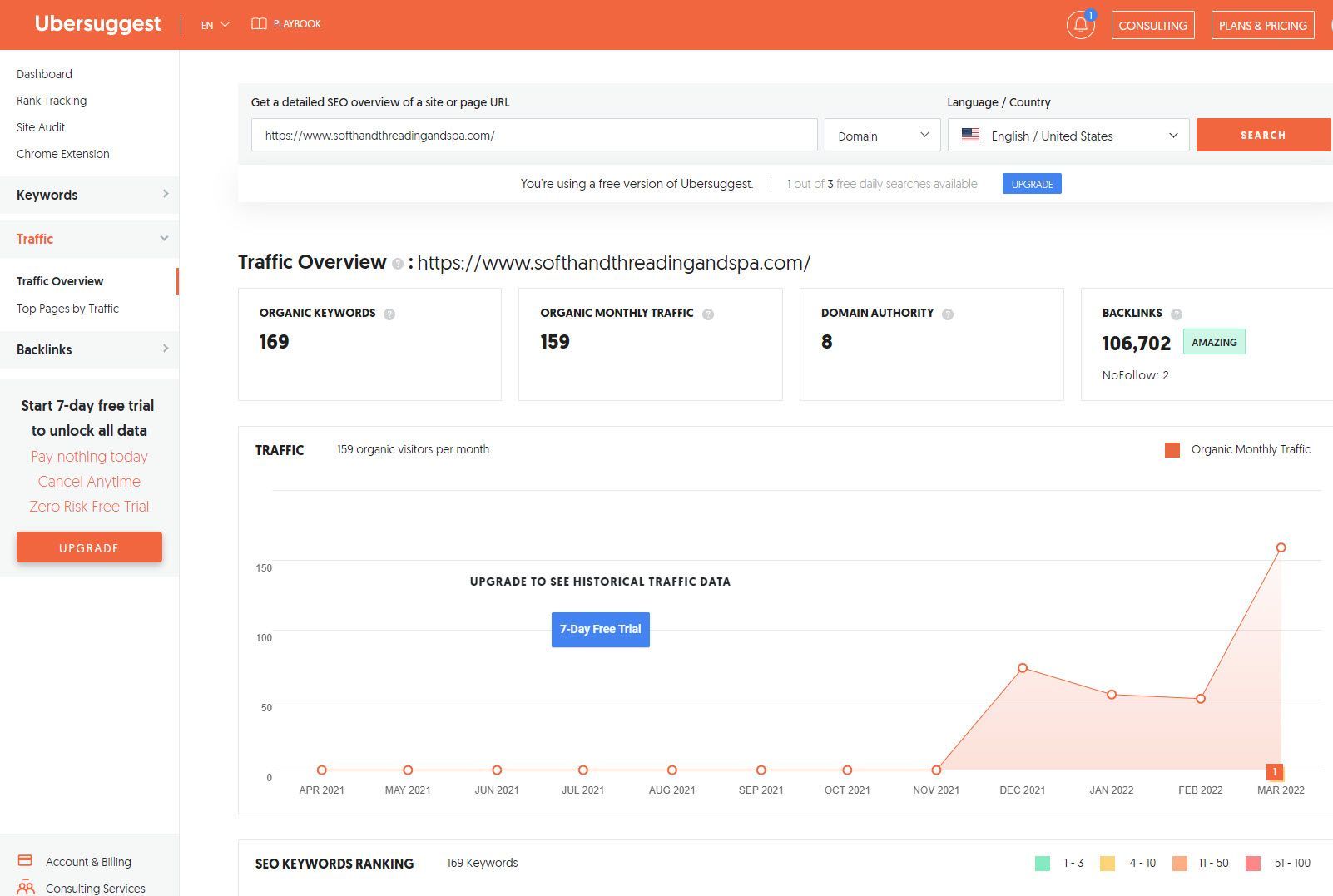Click the Consulting Services people icon
This screenshot has width=1333, height=896.
pyautogui.click(x=26, y=887)
